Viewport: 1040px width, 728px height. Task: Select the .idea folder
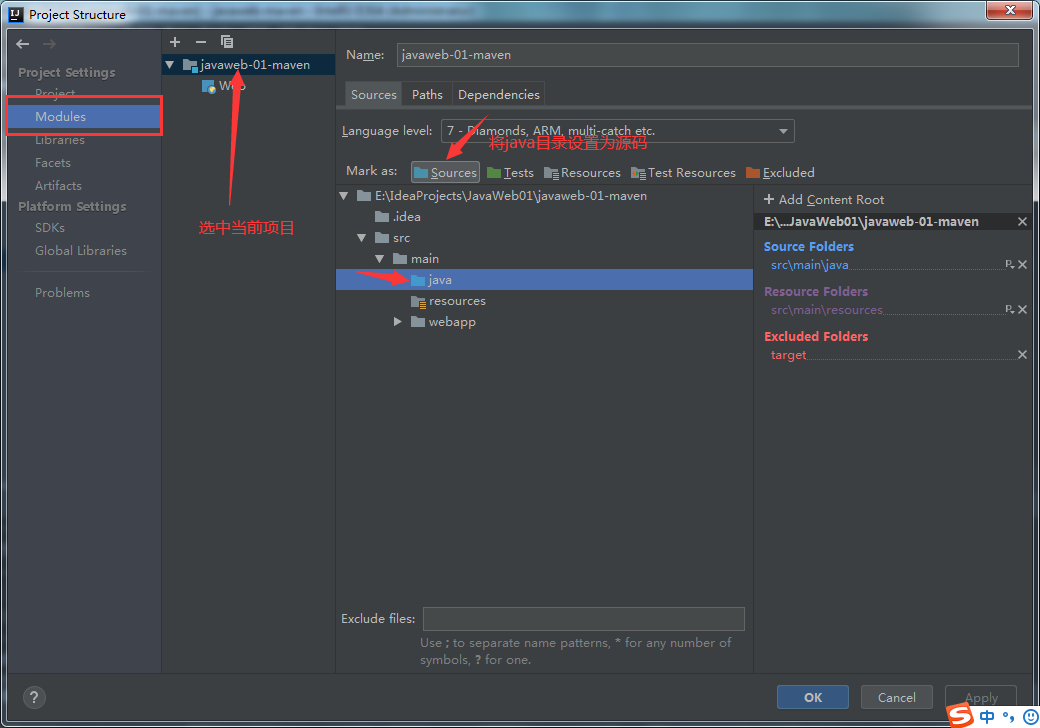click(x=398, y=217)
